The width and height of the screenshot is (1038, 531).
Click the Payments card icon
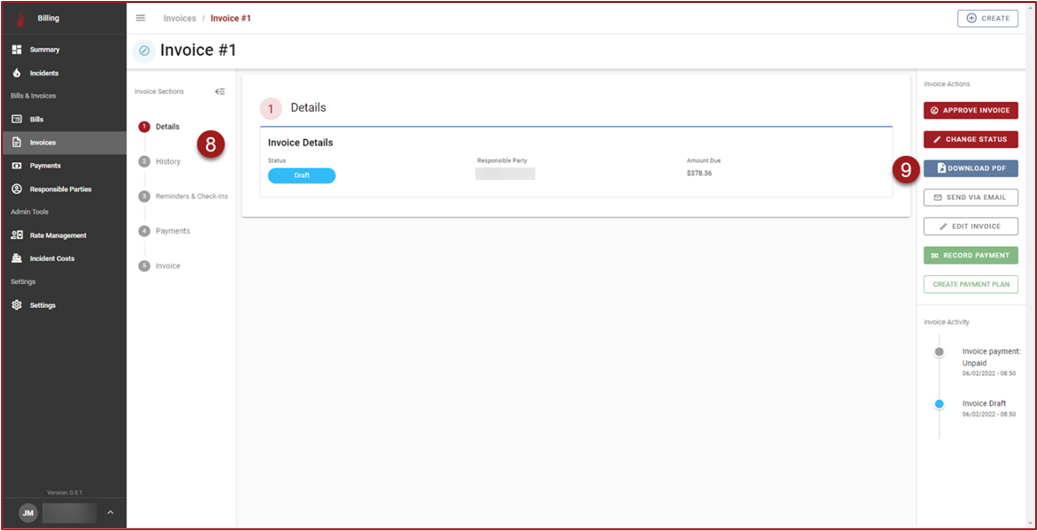tap(17, 165)
